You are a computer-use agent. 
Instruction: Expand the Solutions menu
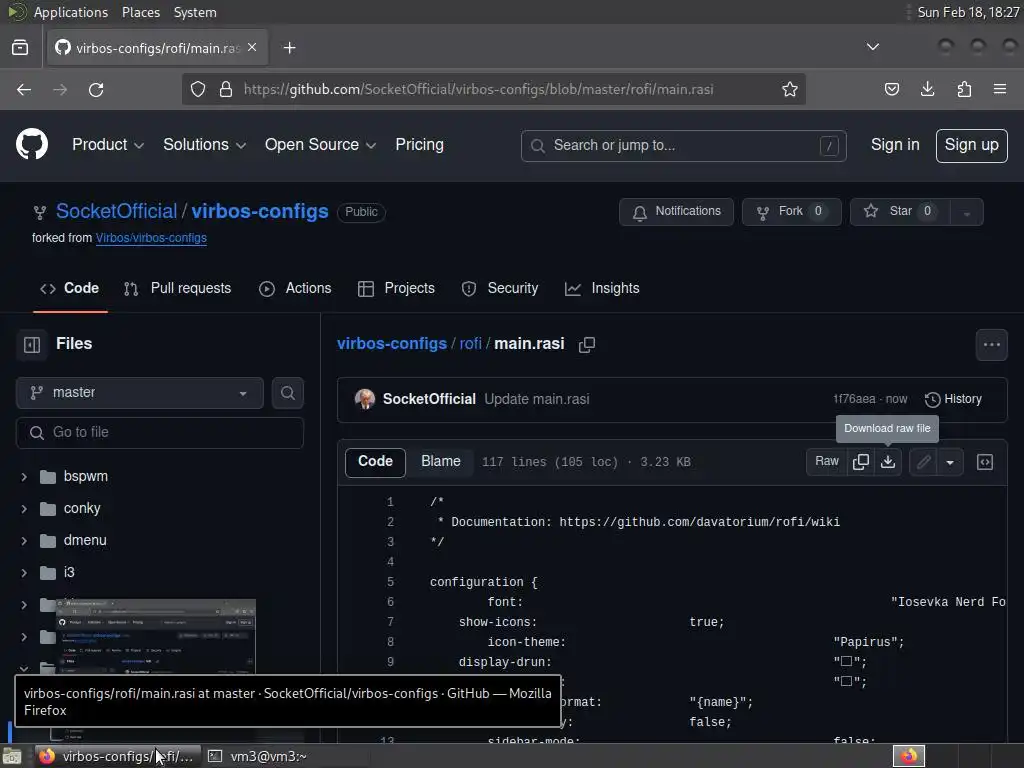pos(204,144)
